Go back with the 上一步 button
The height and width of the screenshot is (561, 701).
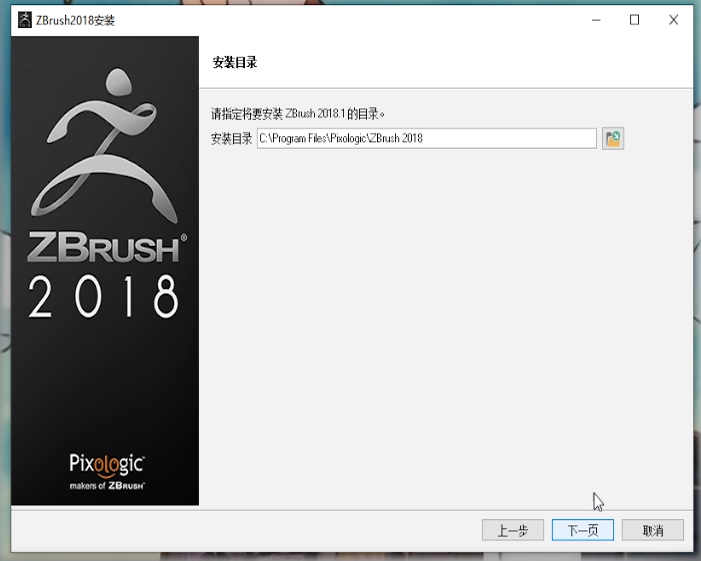(513, 530)
